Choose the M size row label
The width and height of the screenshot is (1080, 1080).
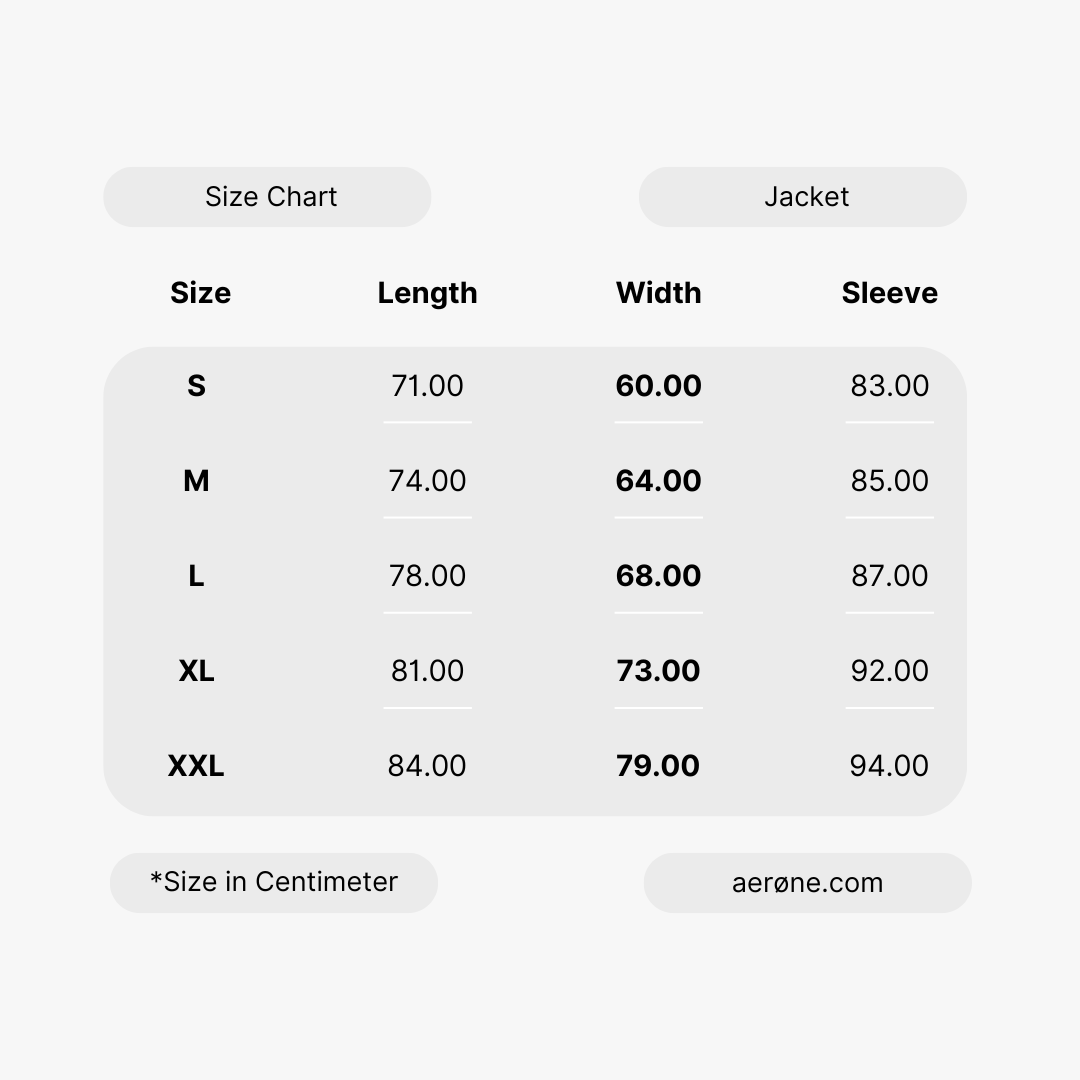coord(196,481)
